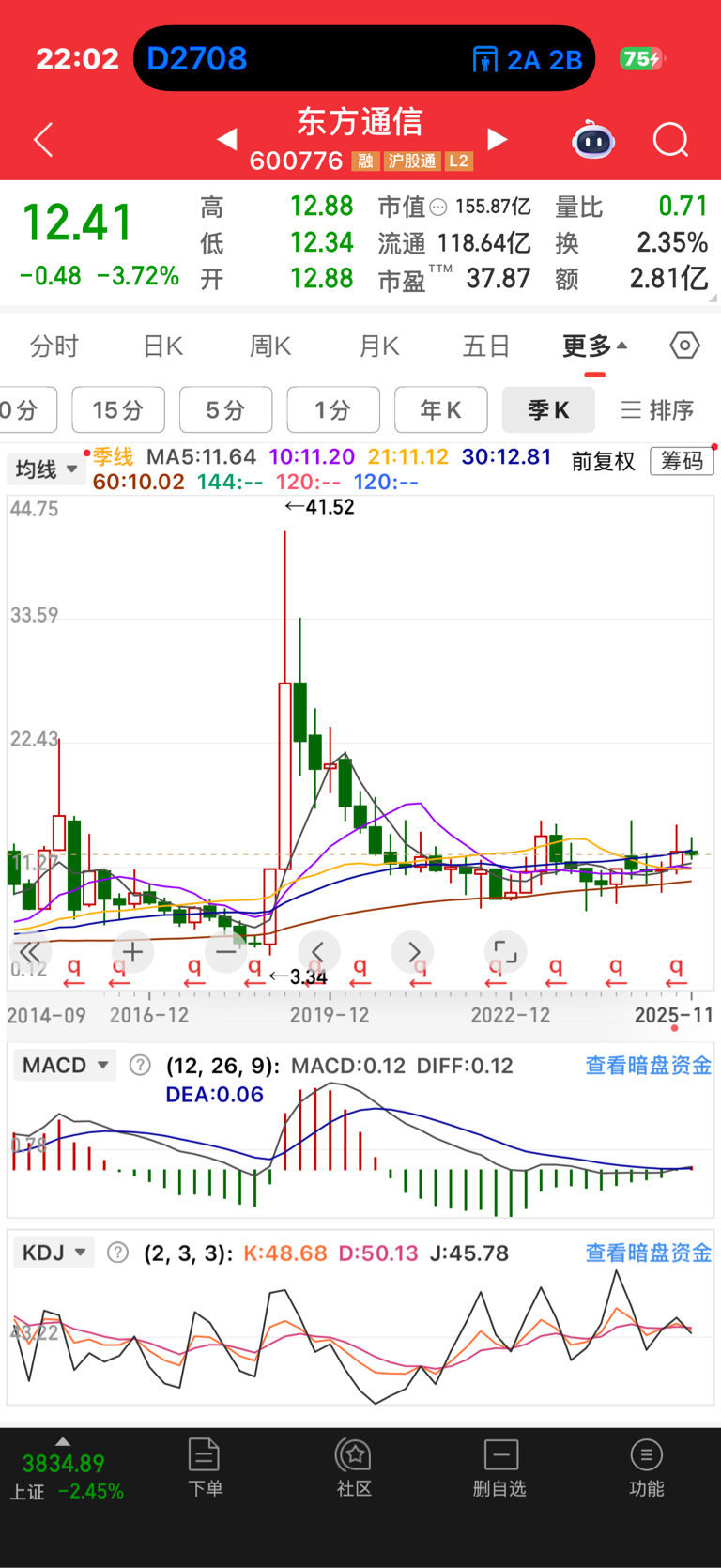Tap the D2708 label in the island
721x1568 pixels.
197,59
